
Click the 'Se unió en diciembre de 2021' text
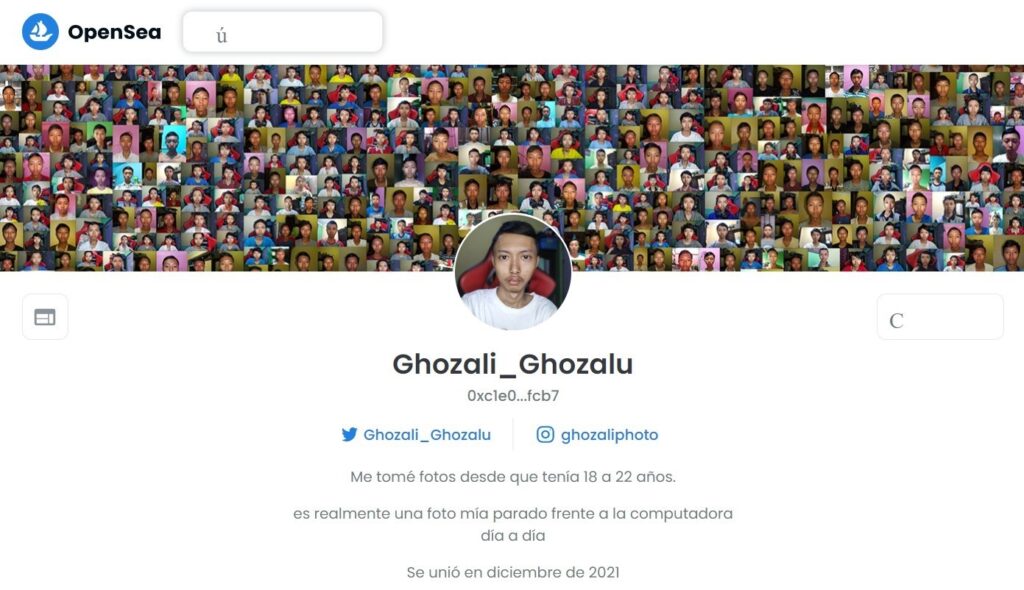513,572
